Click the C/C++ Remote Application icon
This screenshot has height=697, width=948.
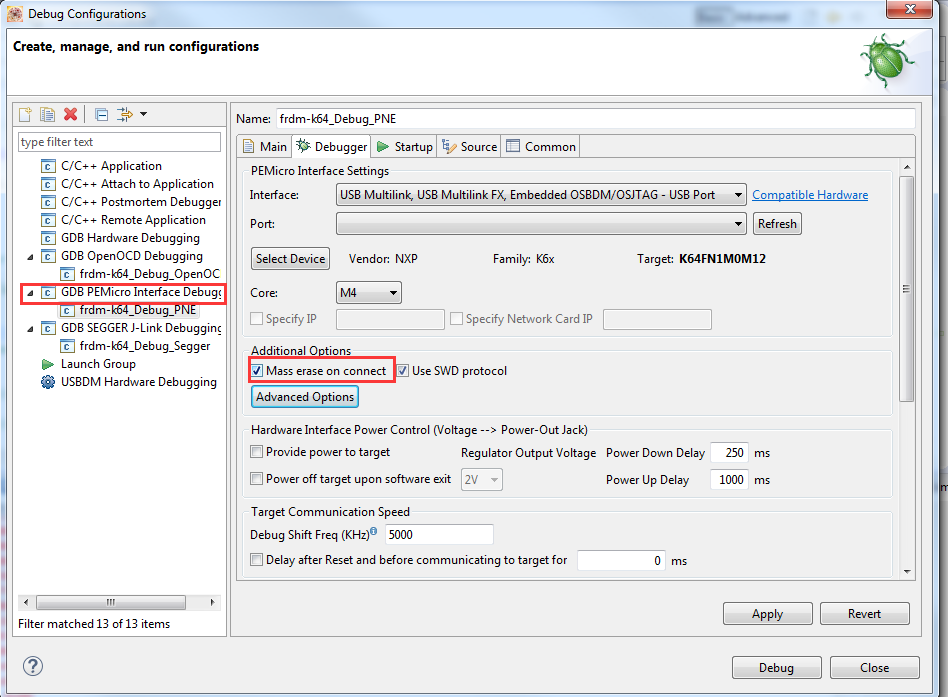(48, 220)
